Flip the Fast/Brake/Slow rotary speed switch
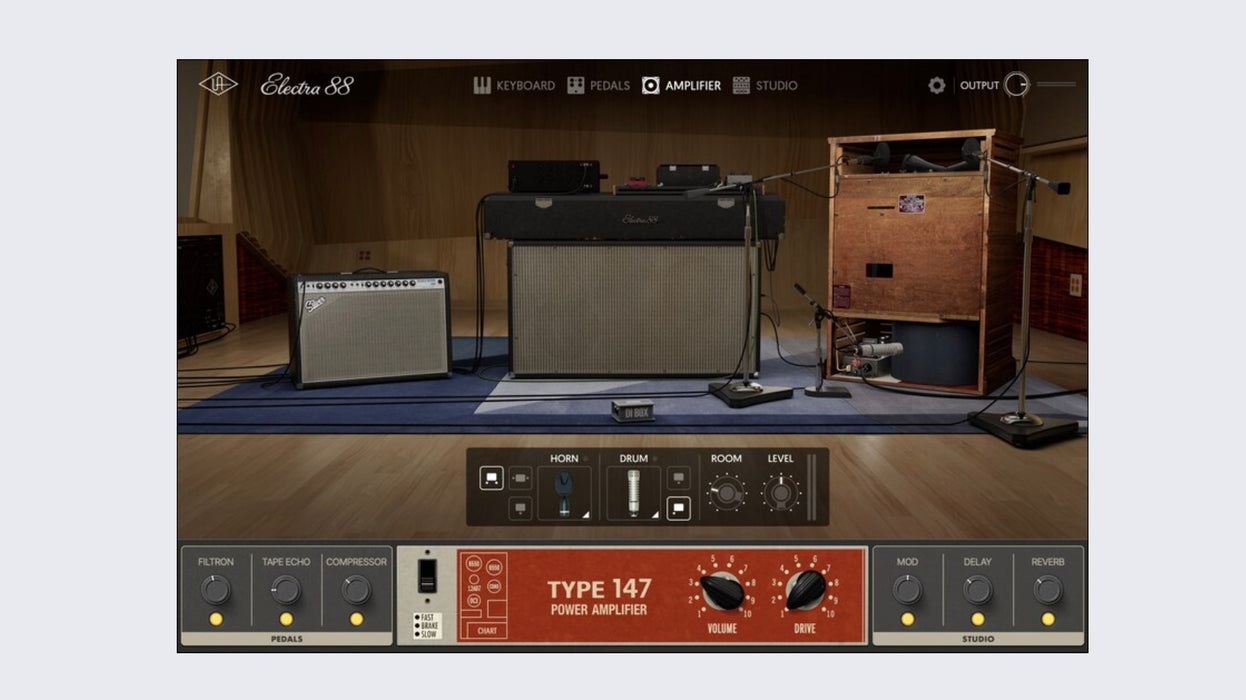1246x700 pixels. 427,575
